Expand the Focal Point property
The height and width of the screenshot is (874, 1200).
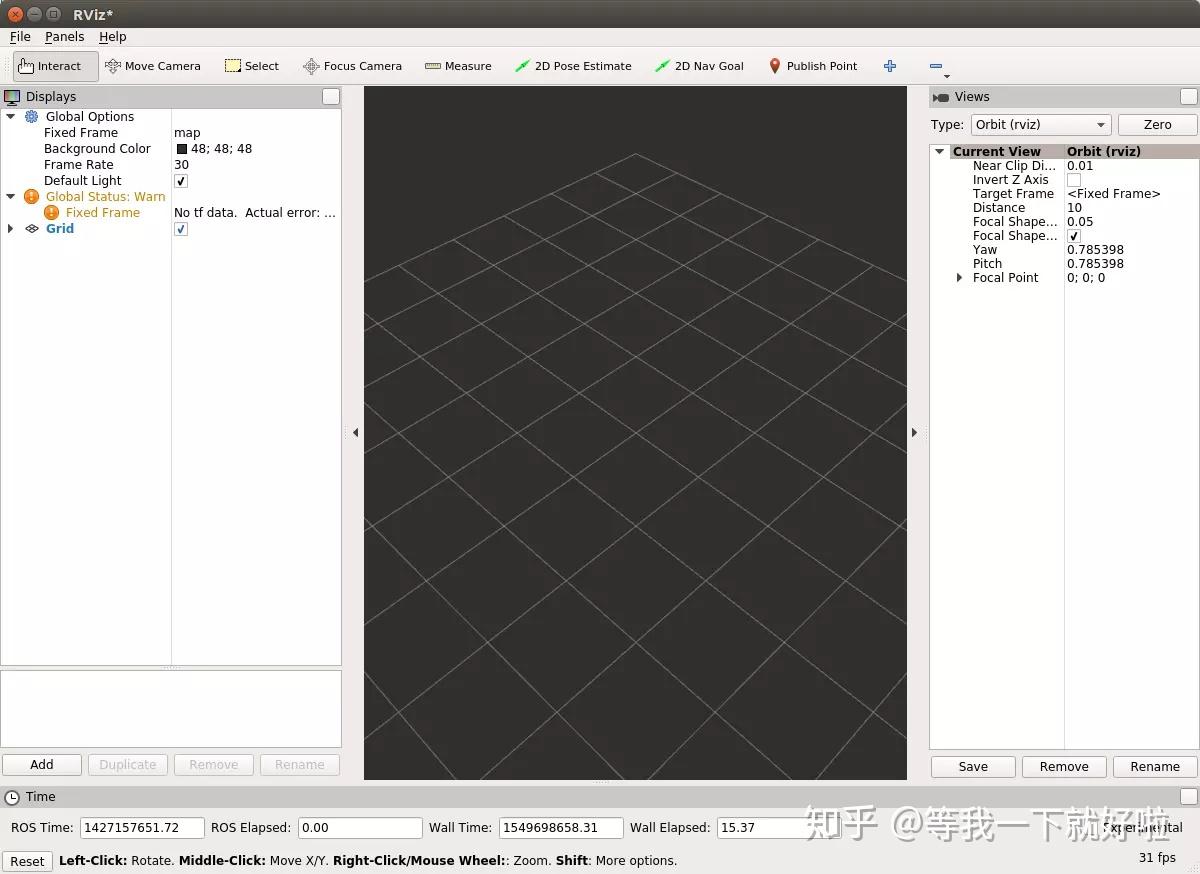pyautogui.click(x=960, y=278)
